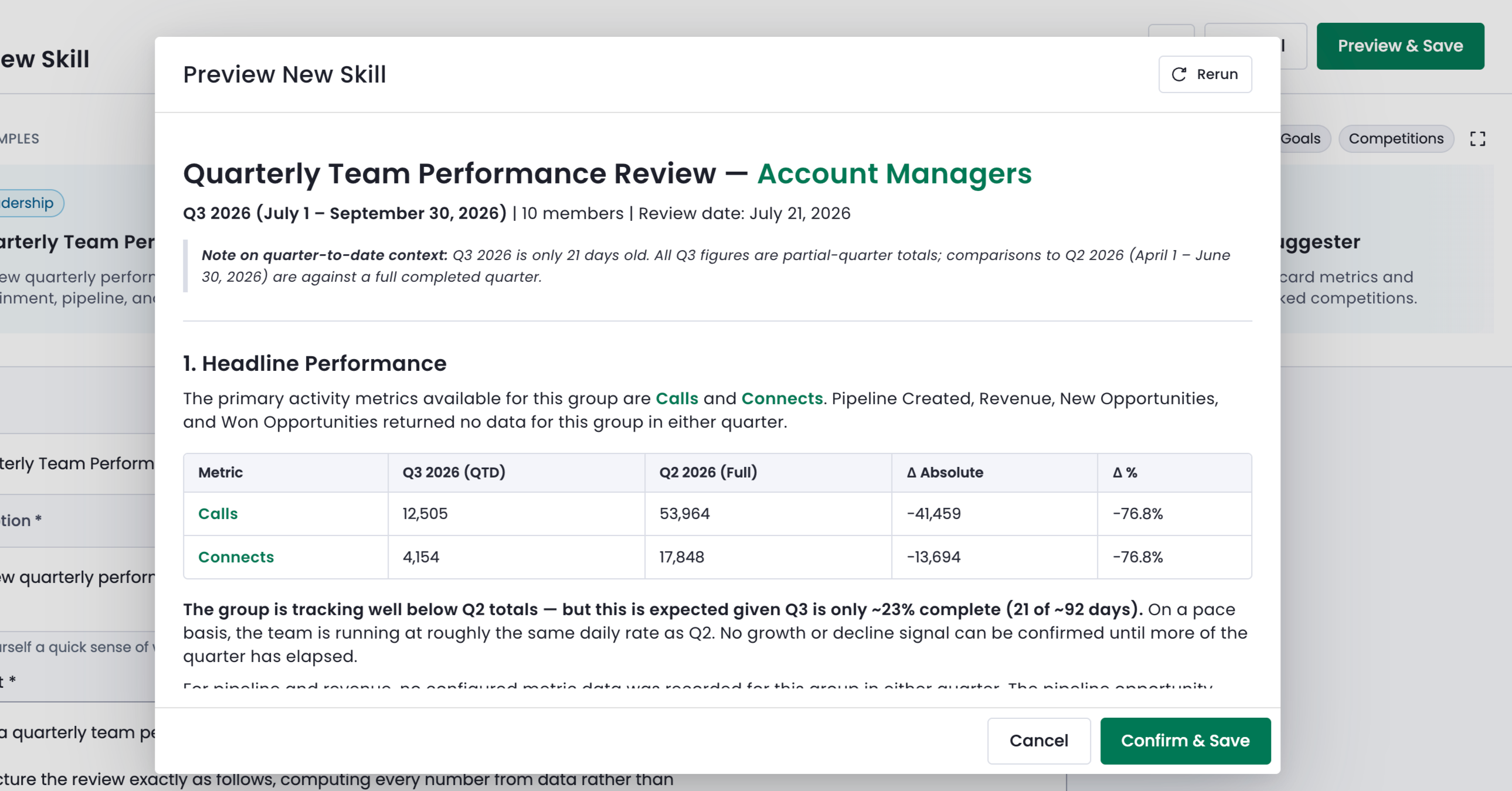Click the Metric column header
Viewport: 1512px width, 791px height.
click(x=220, y=472)
